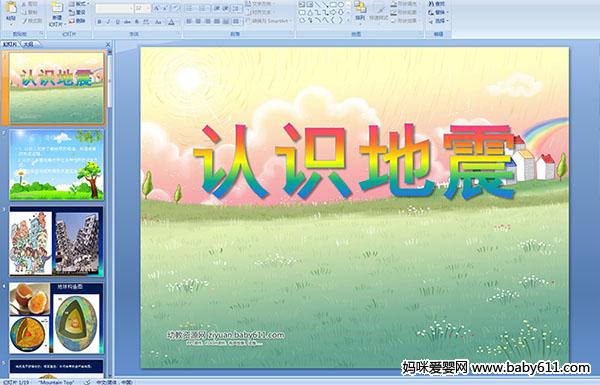600x385 pixels.
Task: Open the numbering list dropdown
Action: [x=204, y=8]
